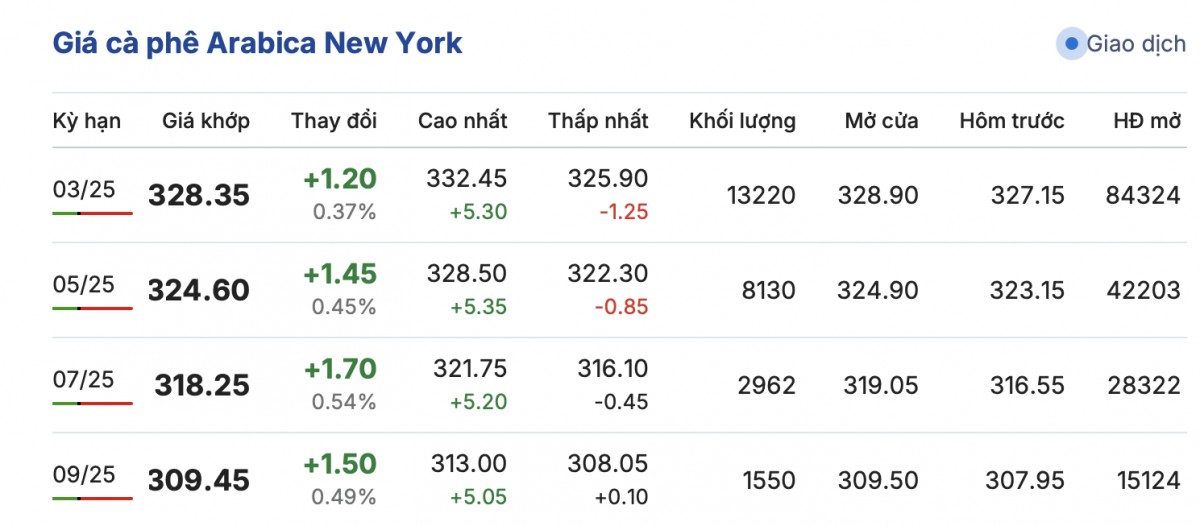The image size is (1200, 526).
Task: Sort by the Giá khớp column header
Action: point(206,121)
